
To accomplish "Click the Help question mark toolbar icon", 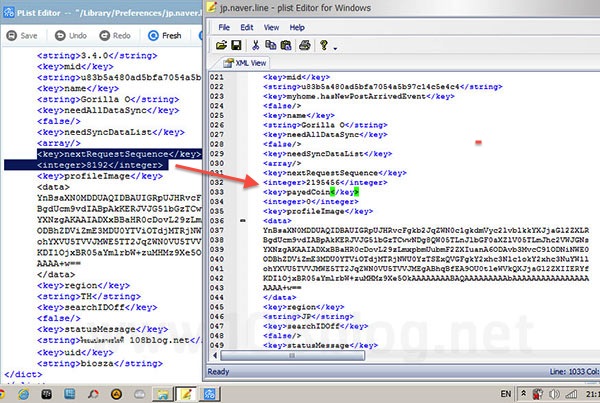I will 324,45.
